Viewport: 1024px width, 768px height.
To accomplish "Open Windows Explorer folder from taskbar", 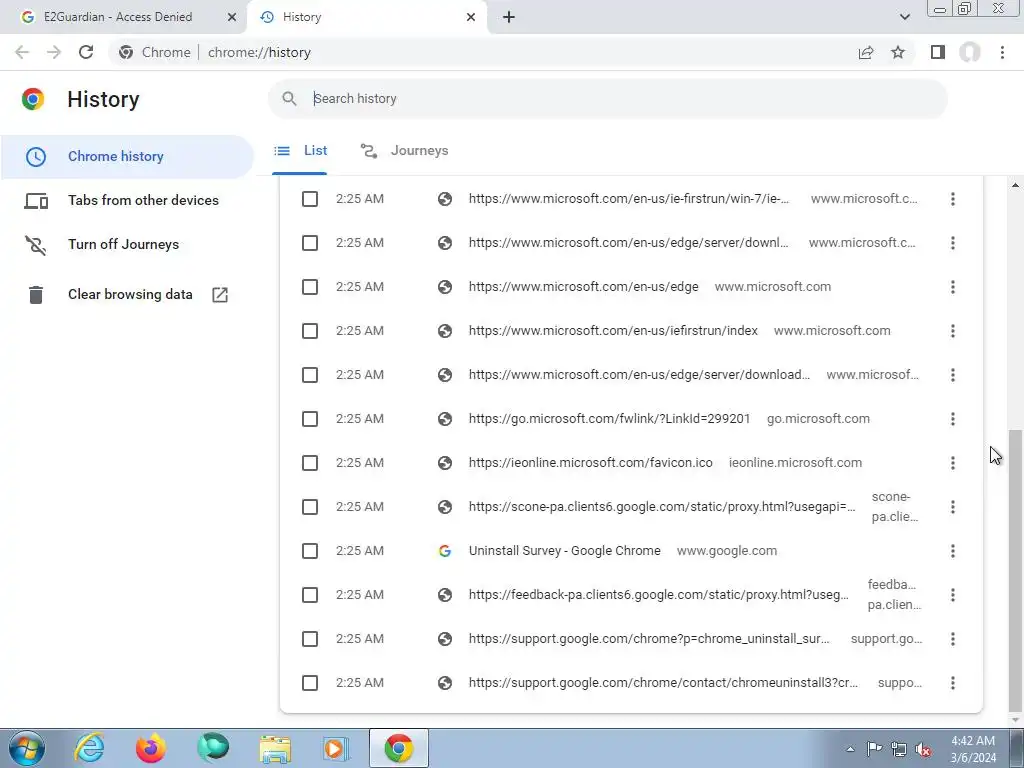I will [275, 748].
